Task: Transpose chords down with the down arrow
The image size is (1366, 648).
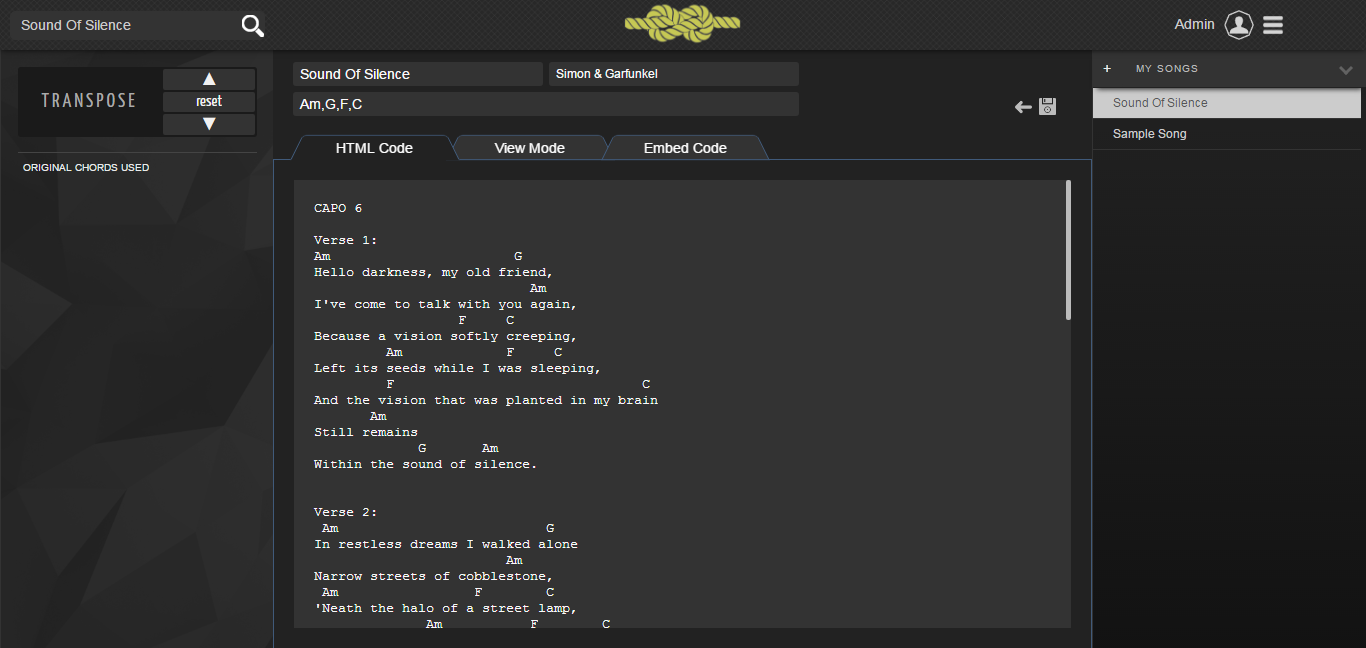Action: 209,124
